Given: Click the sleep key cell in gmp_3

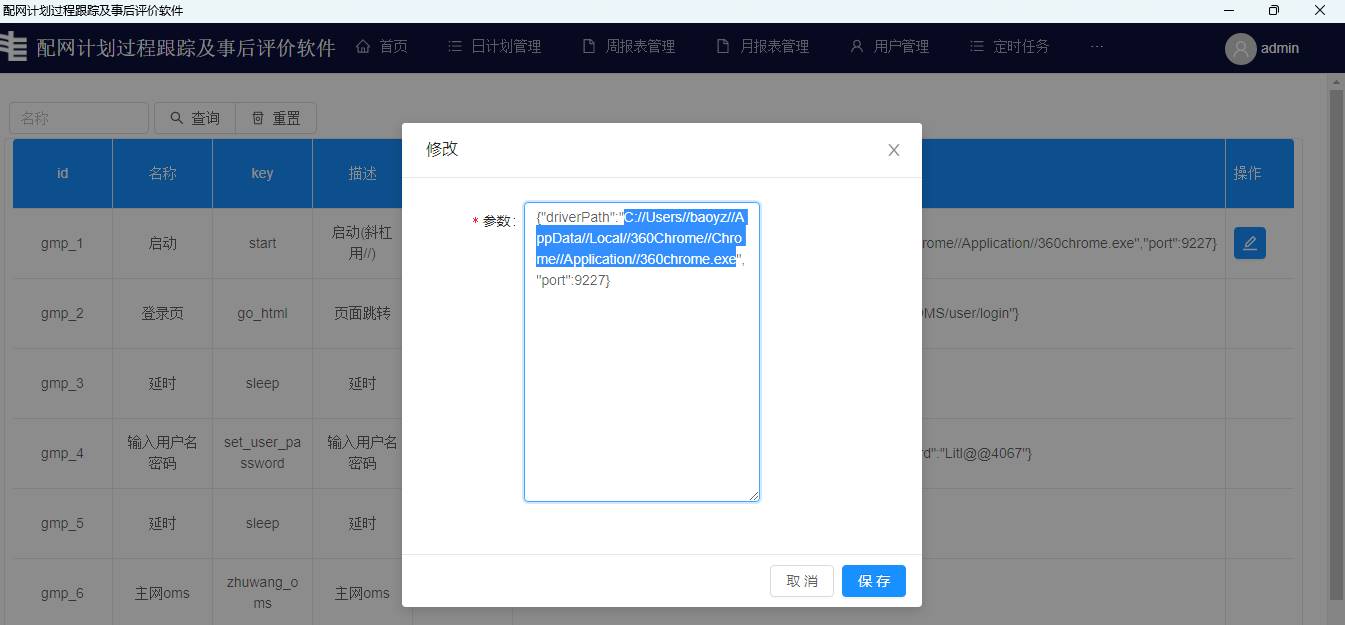Looking at the screenshot, I should pos(263,383).
